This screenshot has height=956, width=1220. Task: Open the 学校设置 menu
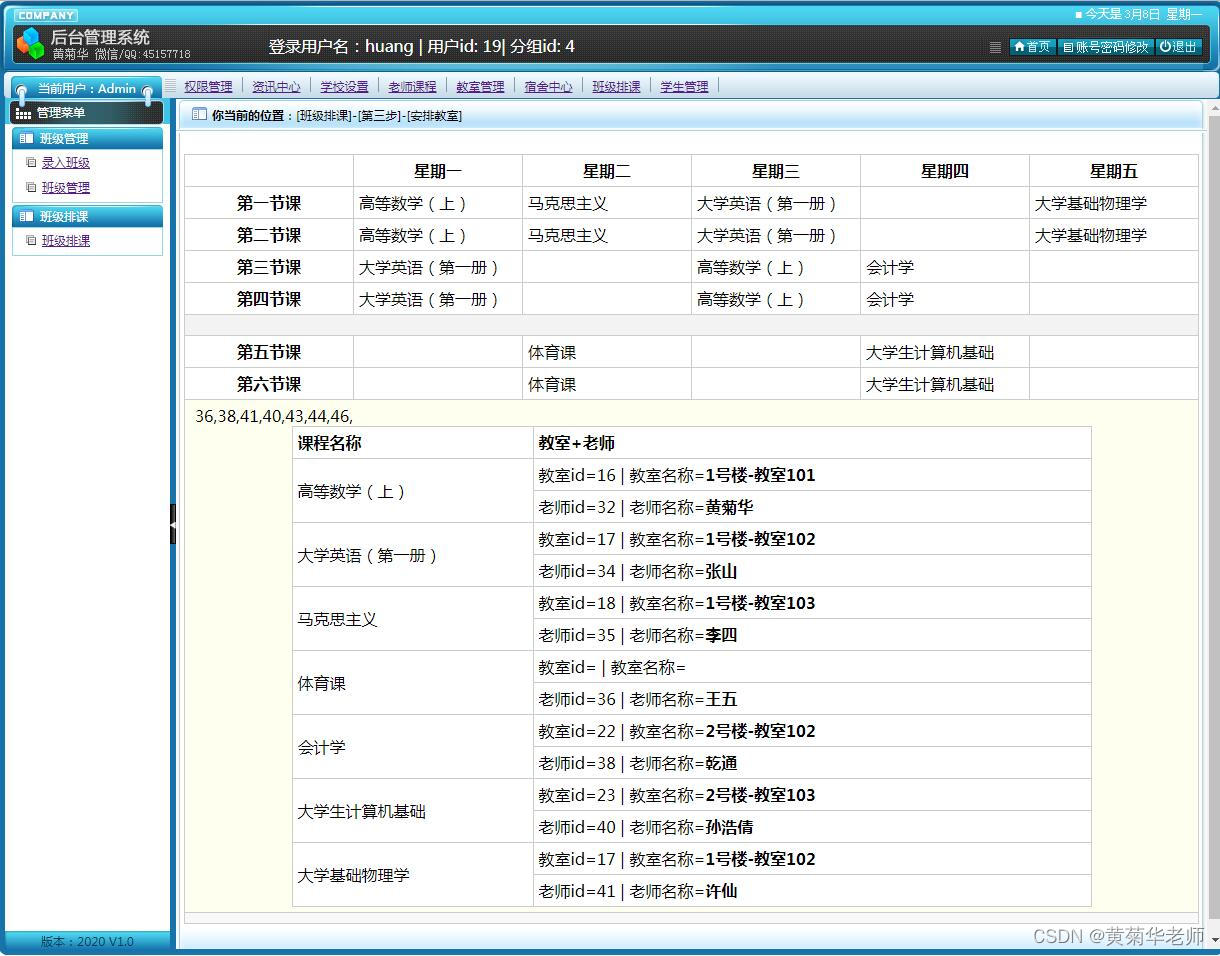[344, 87]
